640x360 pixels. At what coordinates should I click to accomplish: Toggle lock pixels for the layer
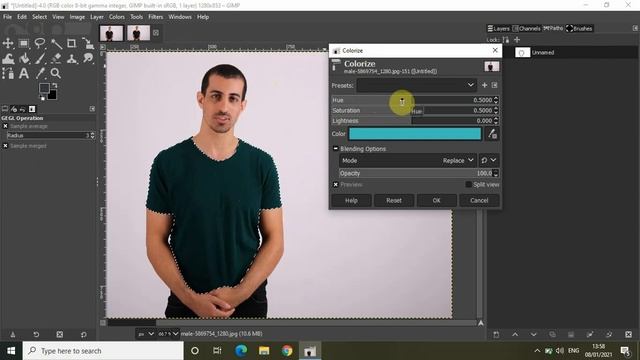point(506,40)
